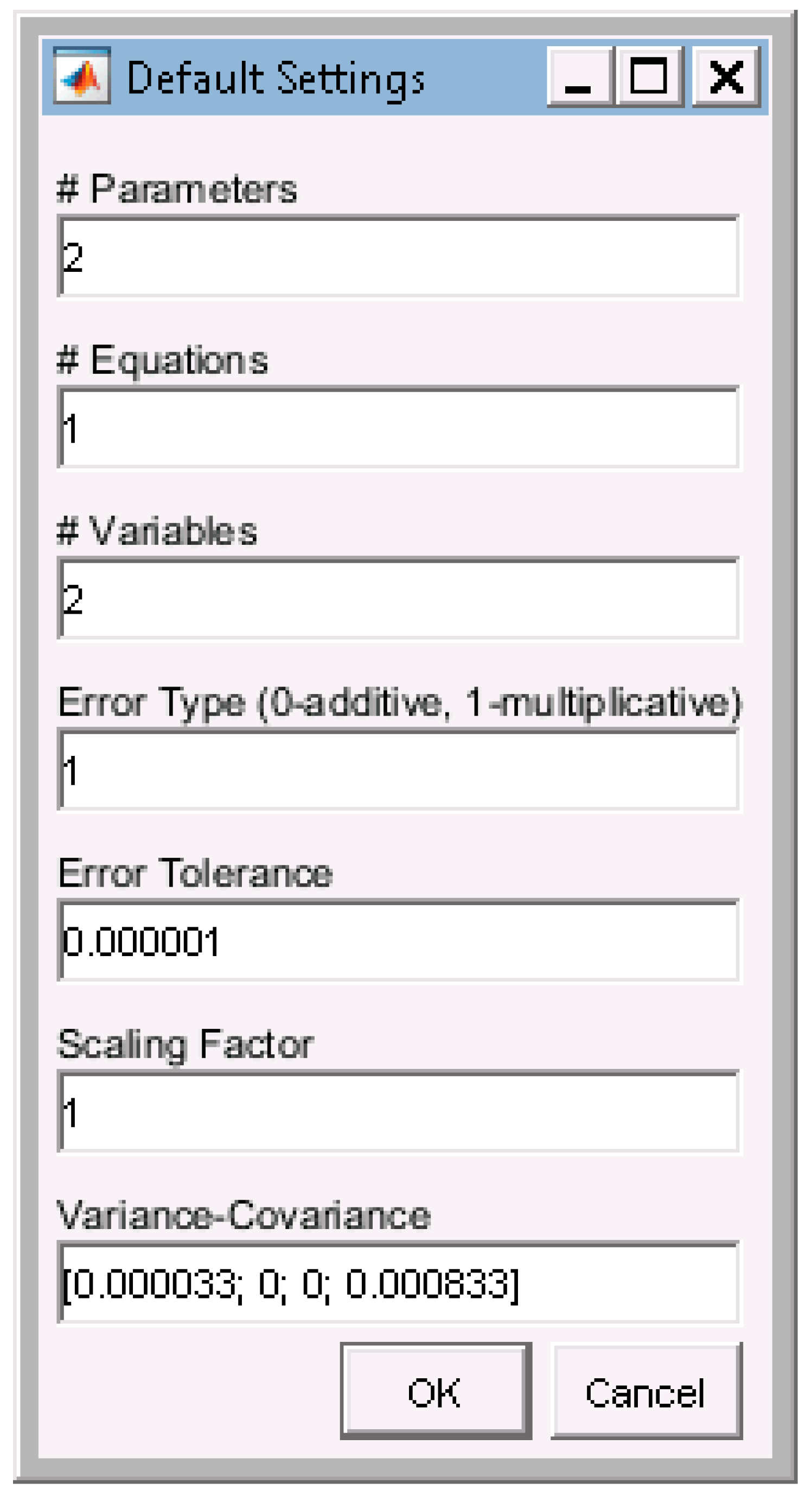The height and width of the screenshot is (1502, 812).
Task: Select the # Variables input field
Action: 399,599
